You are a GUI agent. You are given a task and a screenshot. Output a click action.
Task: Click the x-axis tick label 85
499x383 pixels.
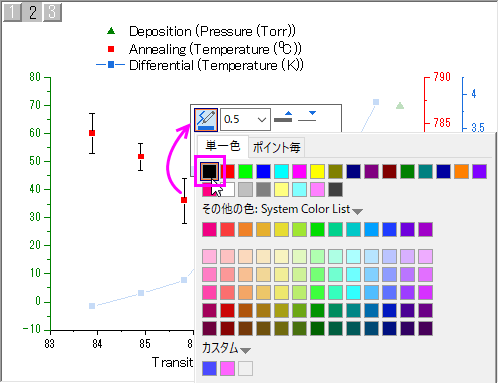click(145, 344)
